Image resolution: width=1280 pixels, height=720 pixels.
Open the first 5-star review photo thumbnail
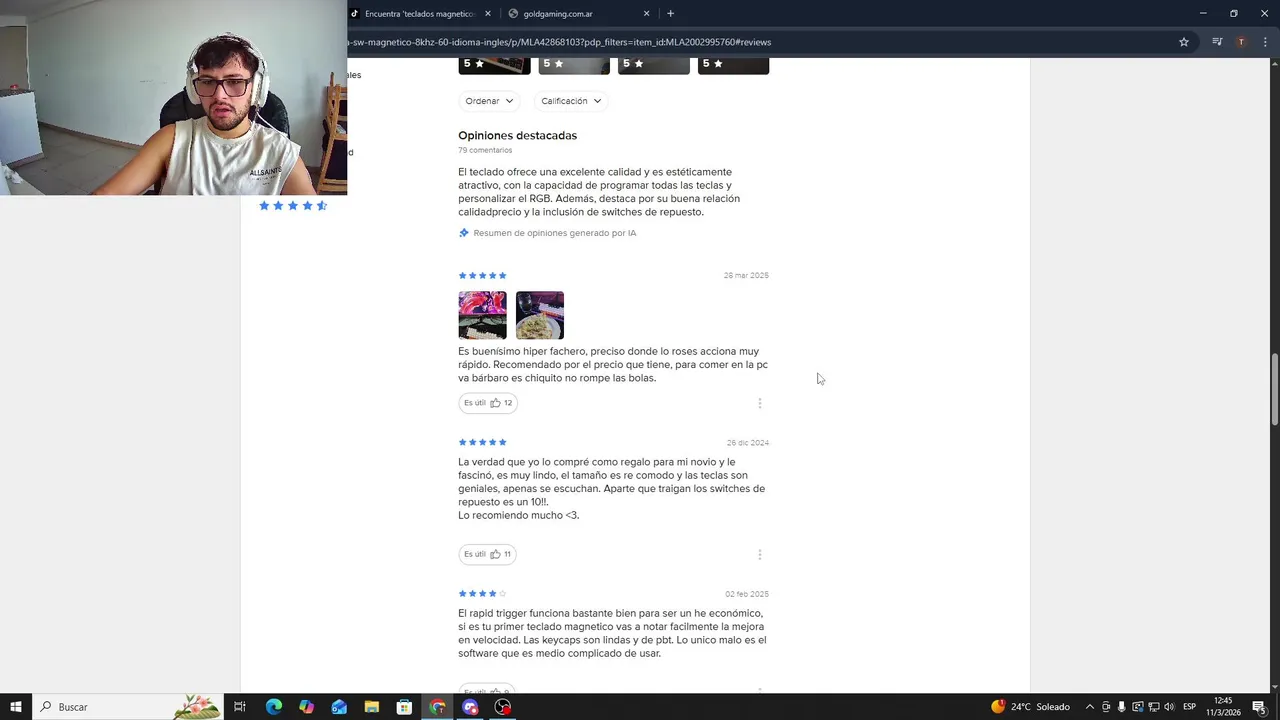point(494,66)
